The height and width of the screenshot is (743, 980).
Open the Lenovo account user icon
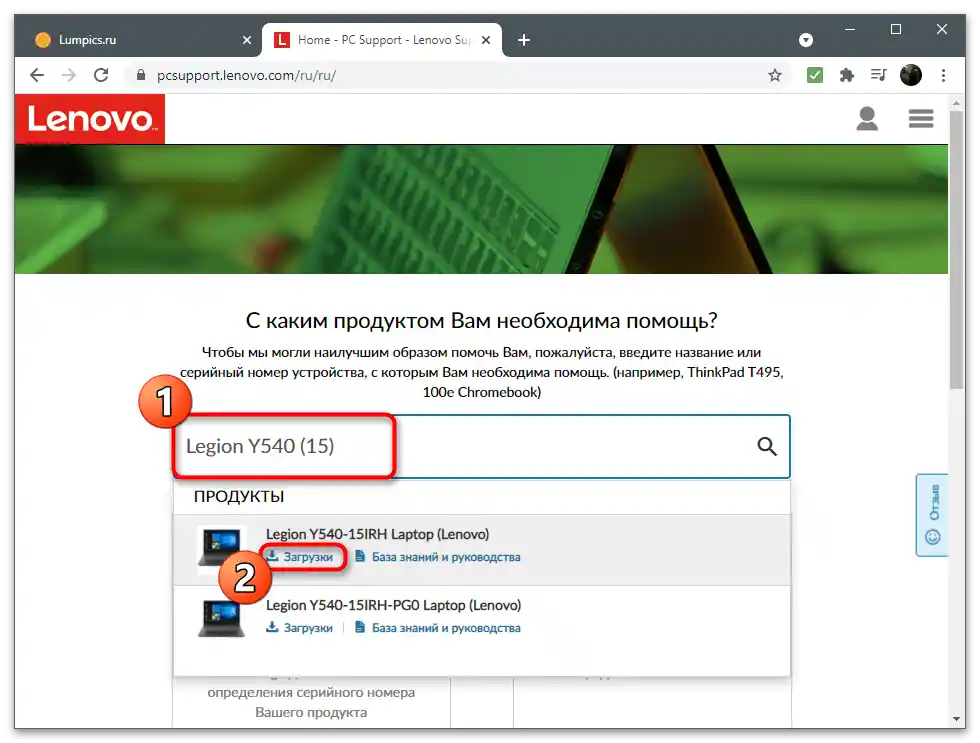pos(867,118)
